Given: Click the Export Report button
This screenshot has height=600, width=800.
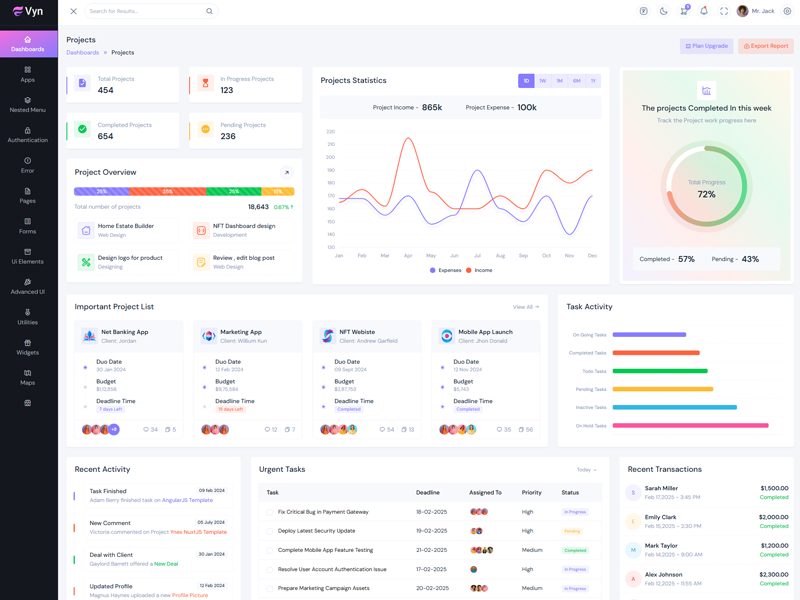Looking at the screenshot, I should (766, 46).
